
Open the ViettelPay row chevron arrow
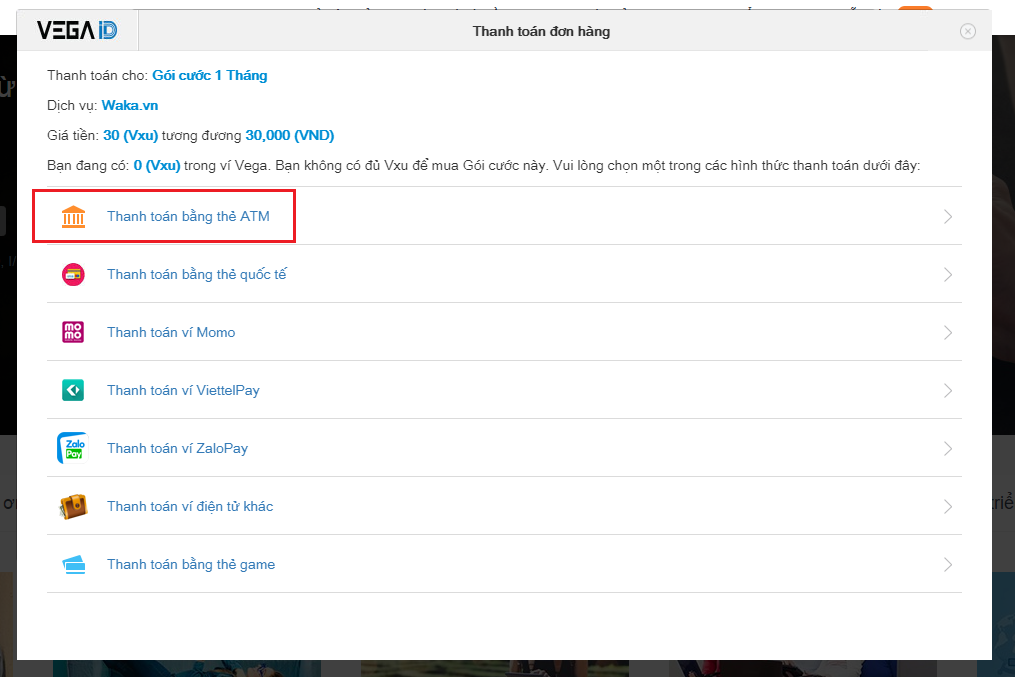[947, 391]
